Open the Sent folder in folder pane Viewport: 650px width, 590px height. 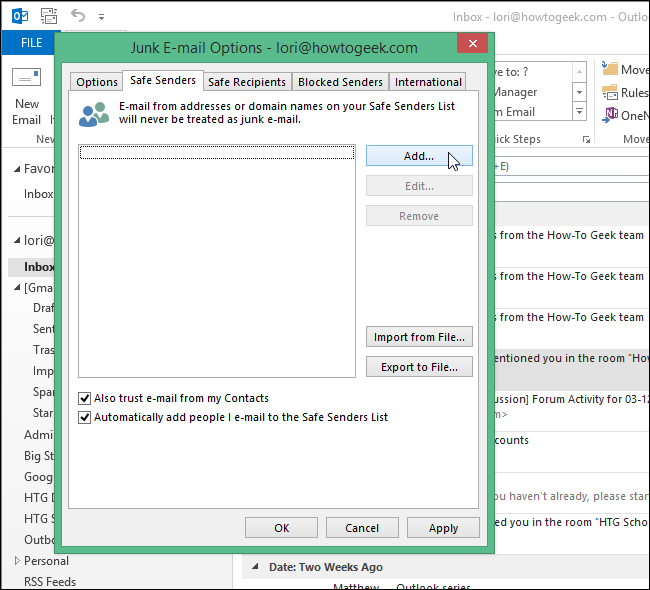(43, 329)
